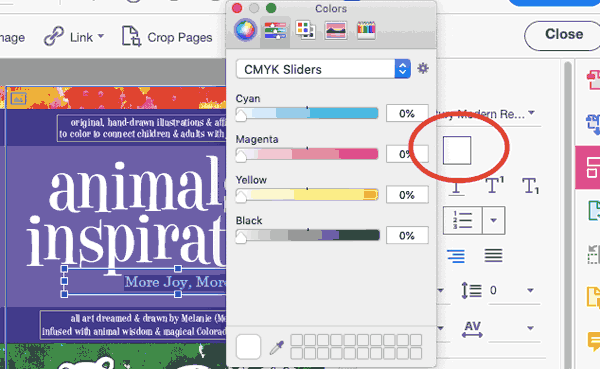Click the first empty saved color well
600x369 pixels.
[x=297, y=340]
